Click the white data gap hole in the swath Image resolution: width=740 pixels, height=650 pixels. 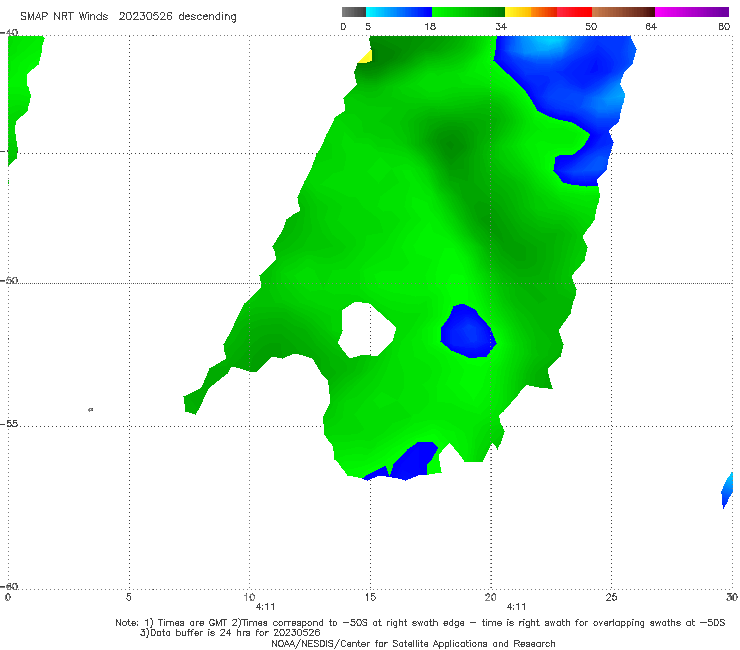pyautogui.click(x=367, y=329)
